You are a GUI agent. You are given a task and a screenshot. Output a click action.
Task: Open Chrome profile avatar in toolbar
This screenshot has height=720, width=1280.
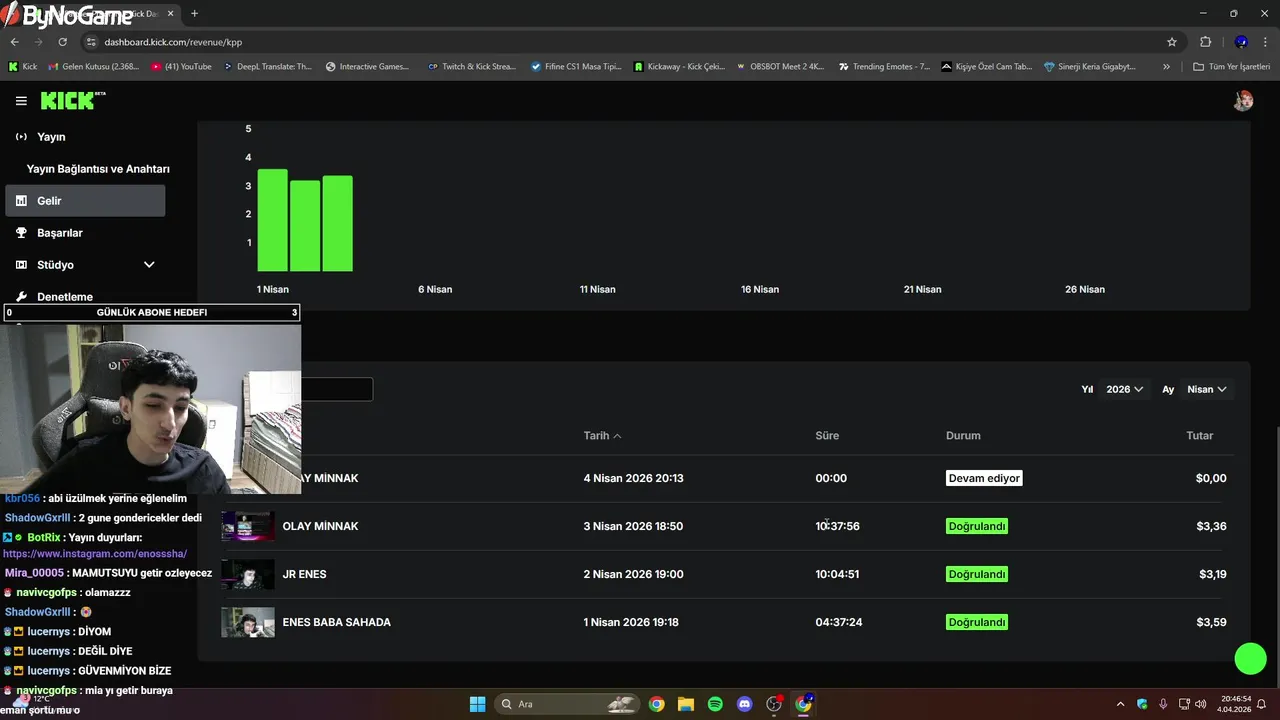[x=1241, y=42]
